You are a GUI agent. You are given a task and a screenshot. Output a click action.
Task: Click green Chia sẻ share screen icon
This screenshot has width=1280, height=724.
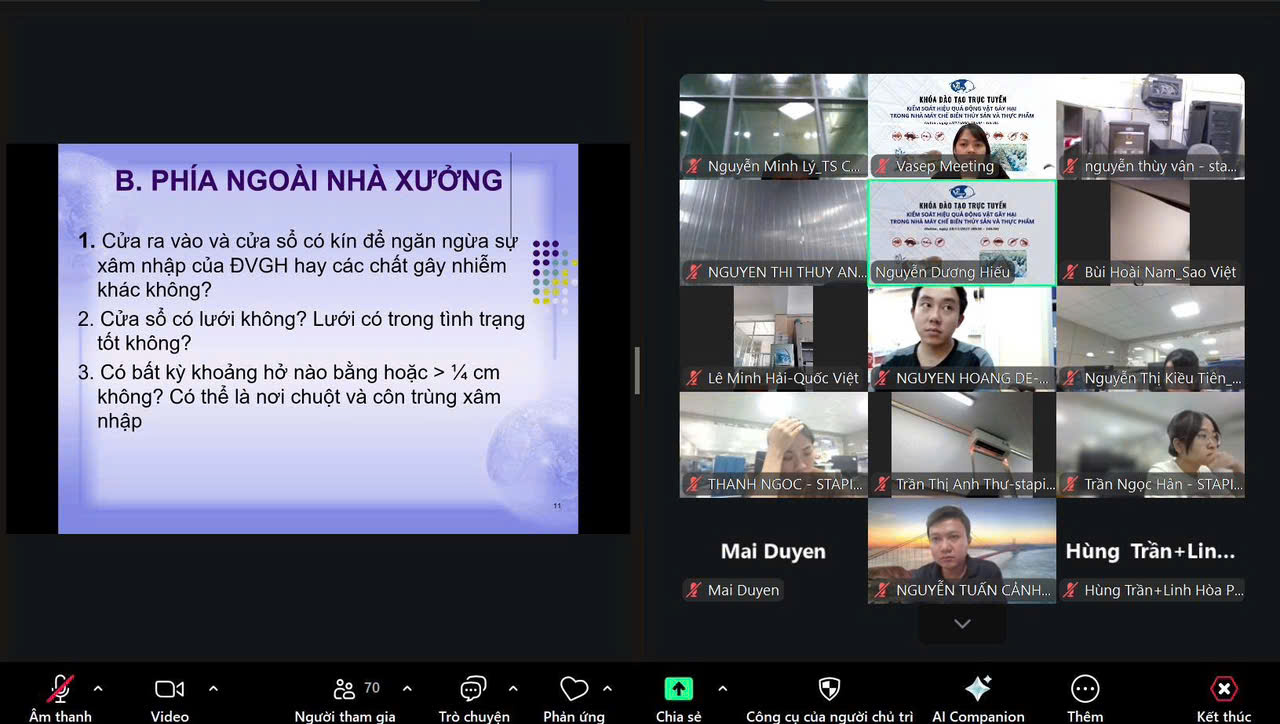click(x=679, y=689)
